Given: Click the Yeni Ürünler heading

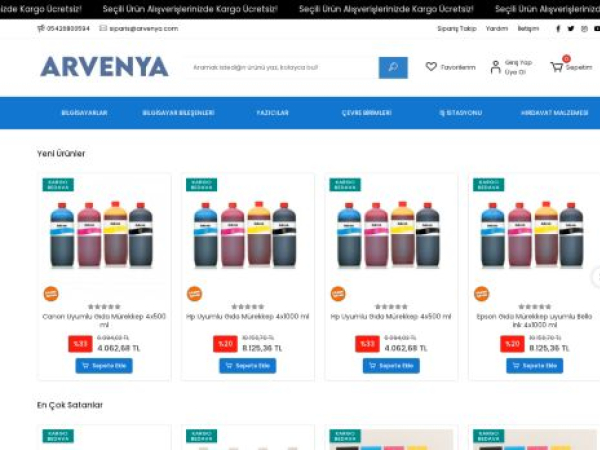Looking at the screenshot, I should [61, 153].
